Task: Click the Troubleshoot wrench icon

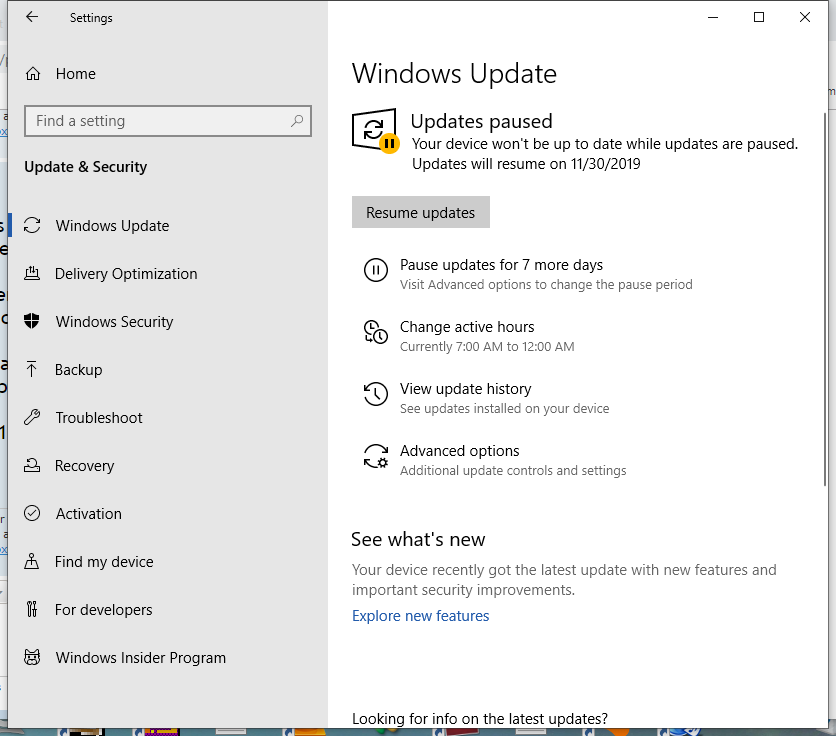Action: pos(32,417)
